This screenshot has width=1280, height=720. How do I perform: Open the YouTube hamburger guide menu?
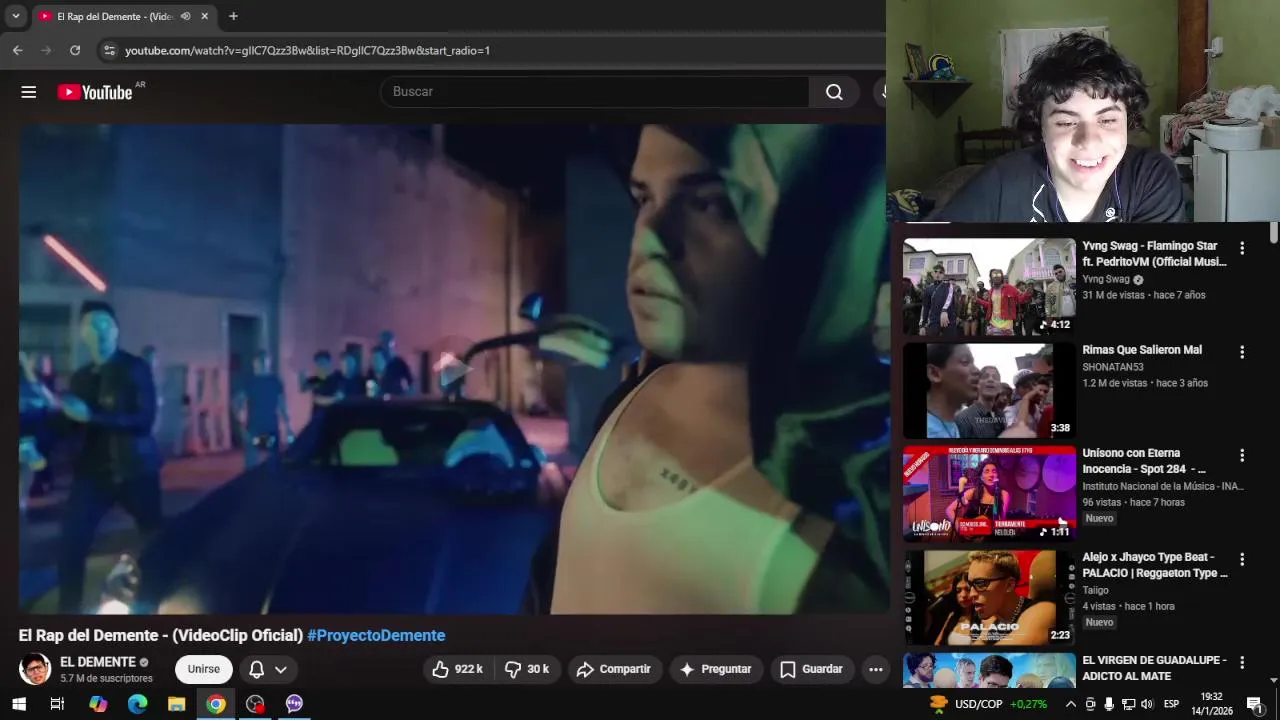28,92
